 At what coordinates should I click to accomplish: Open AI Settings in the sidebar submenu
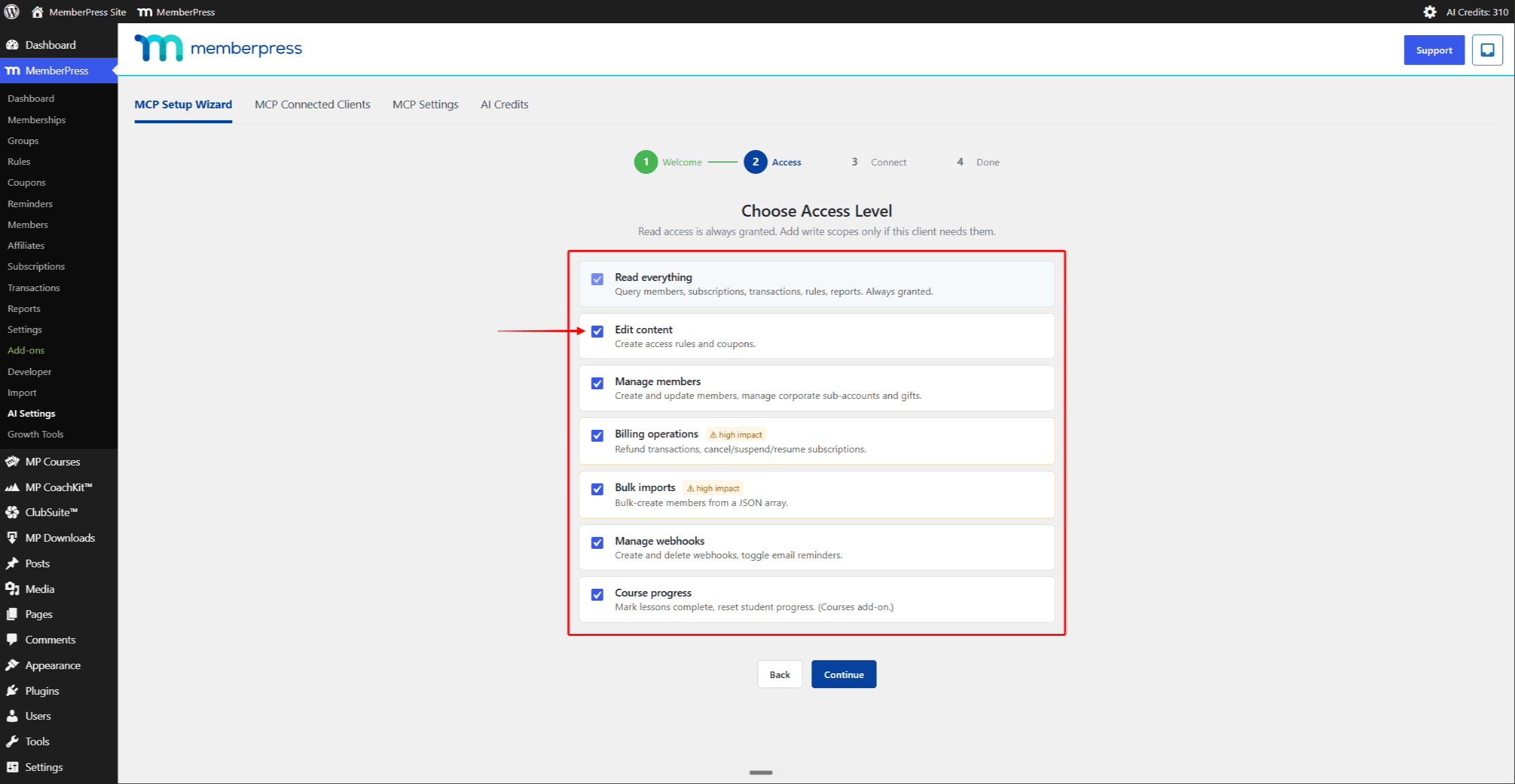[31, 413]
